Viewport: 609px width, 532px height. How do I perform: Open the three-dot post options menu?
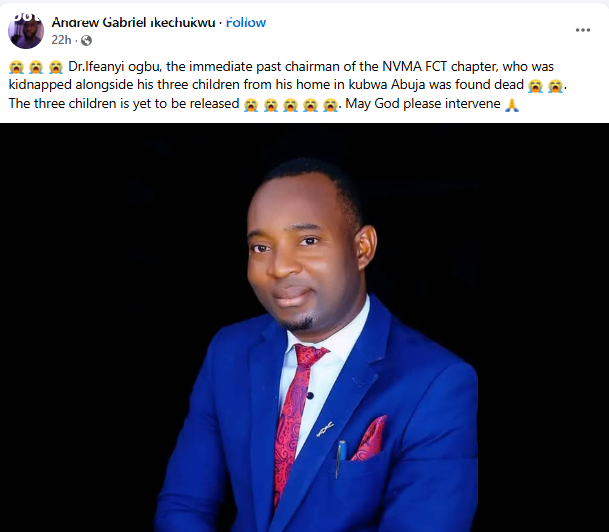(583, 30)
